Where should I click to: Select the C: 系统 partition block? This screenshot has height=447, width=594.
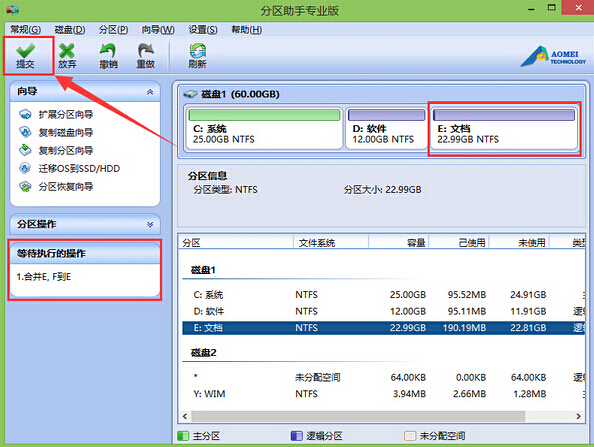click(x=264, y=128)
